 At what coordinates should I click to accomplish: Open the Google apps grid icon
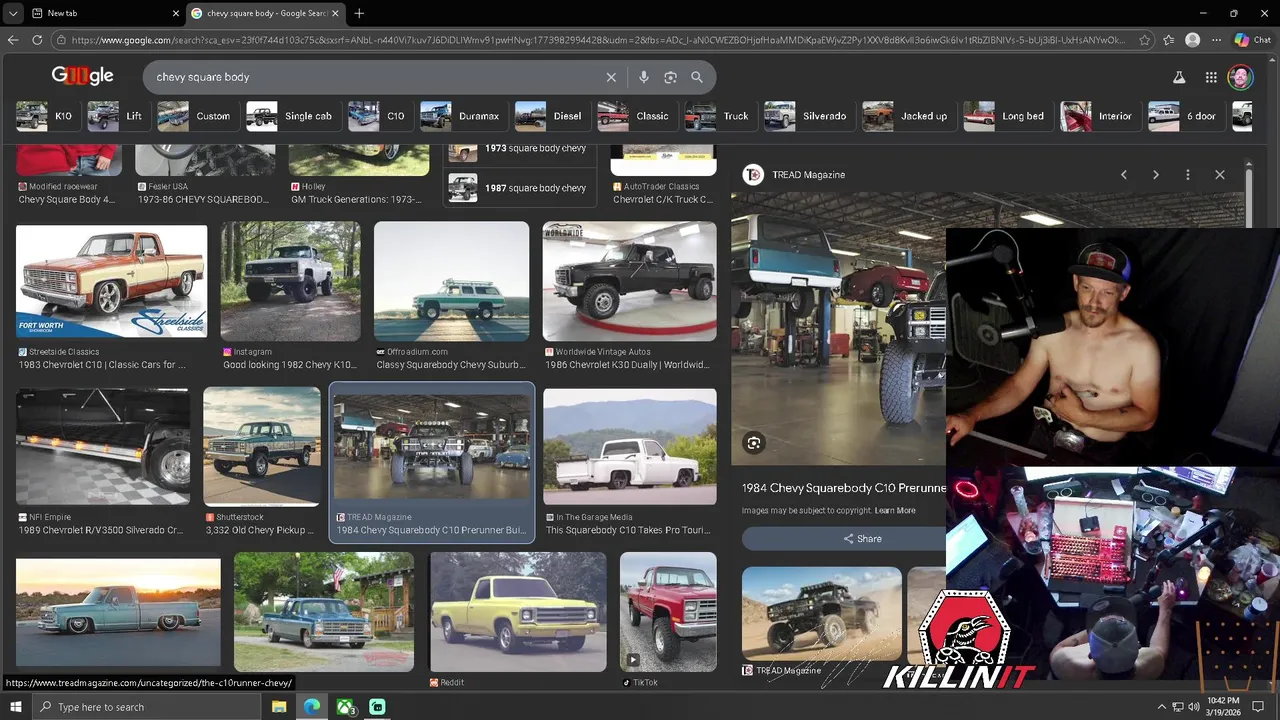pos(1211,77)
